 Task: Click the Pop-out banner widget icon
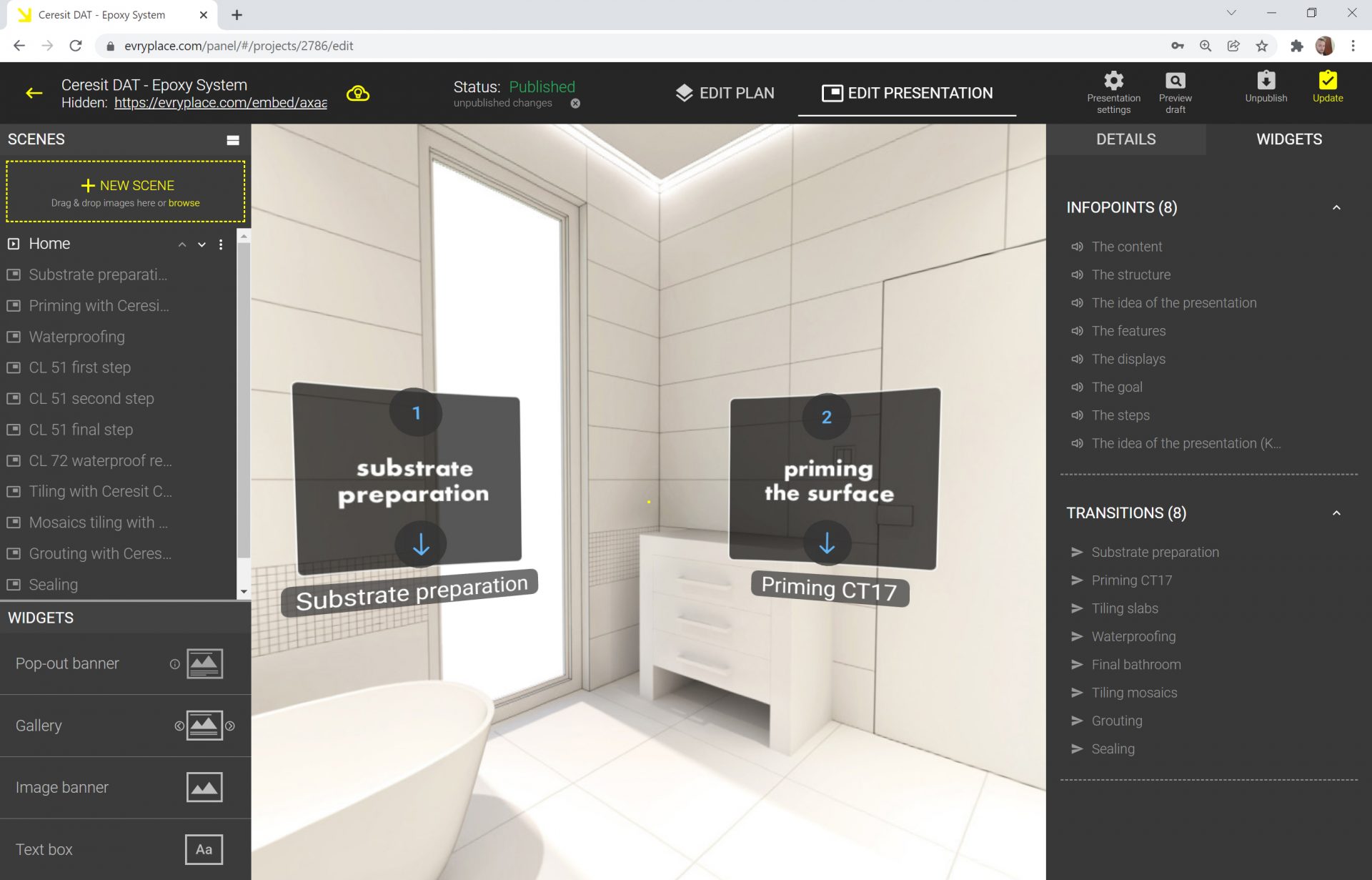tap(204, 663)
